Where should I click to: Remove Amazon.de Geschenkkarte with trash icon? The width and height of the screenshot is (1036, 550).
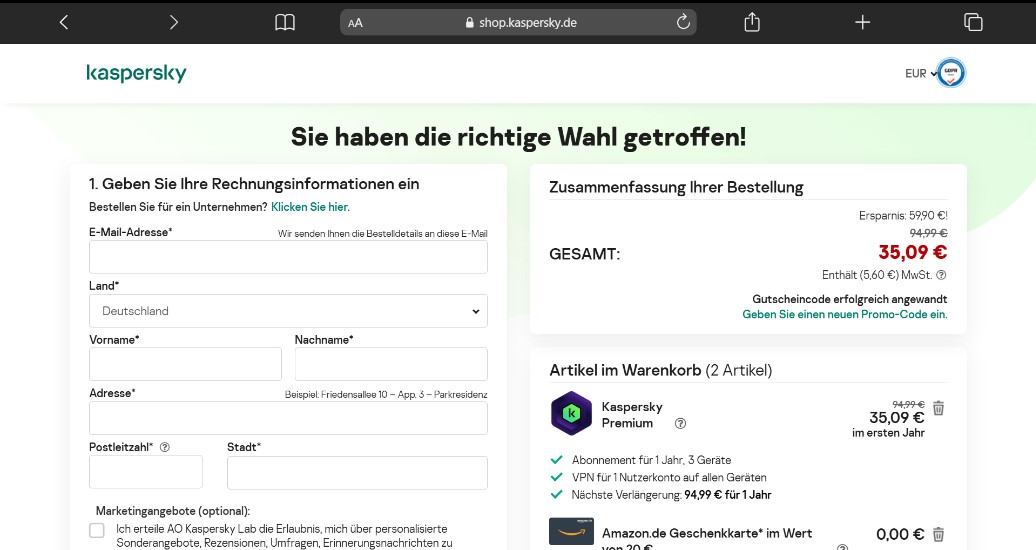(938, 534)
